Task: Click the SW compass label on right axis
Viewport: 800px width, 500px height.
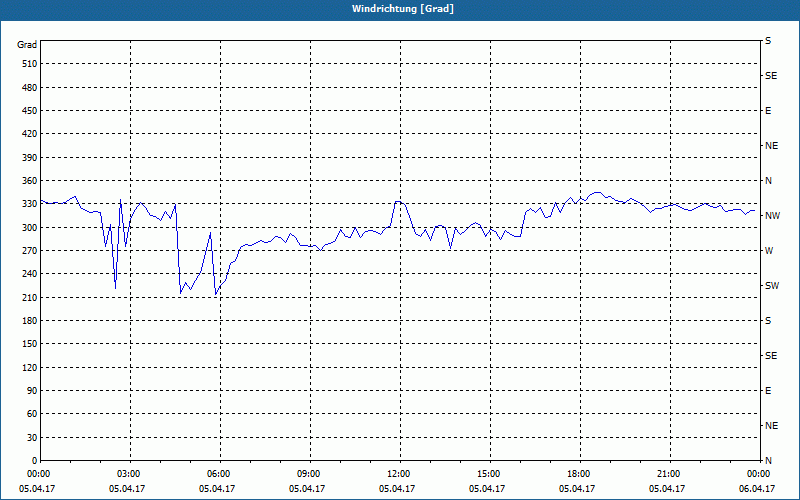Action: pyautogui.click(x=772, y=286)
